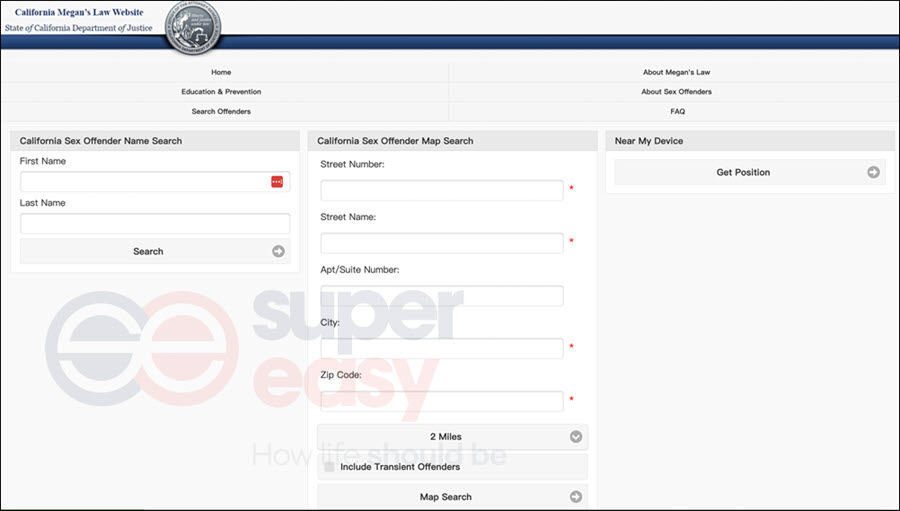This screenshot has height=511, width=900.
Task: Click State of California Department of Justice text
Action: pyautogui.click(x=79, y=28)
